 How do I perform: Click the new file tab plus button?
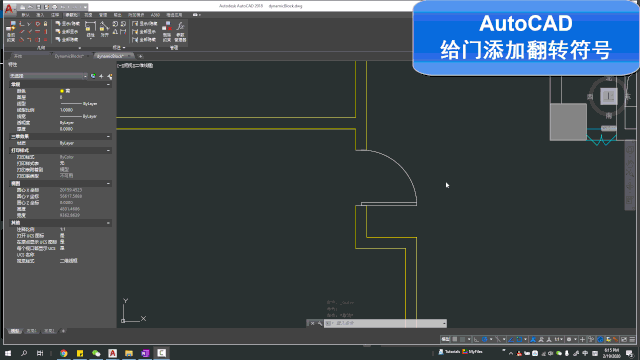point(140,56)
